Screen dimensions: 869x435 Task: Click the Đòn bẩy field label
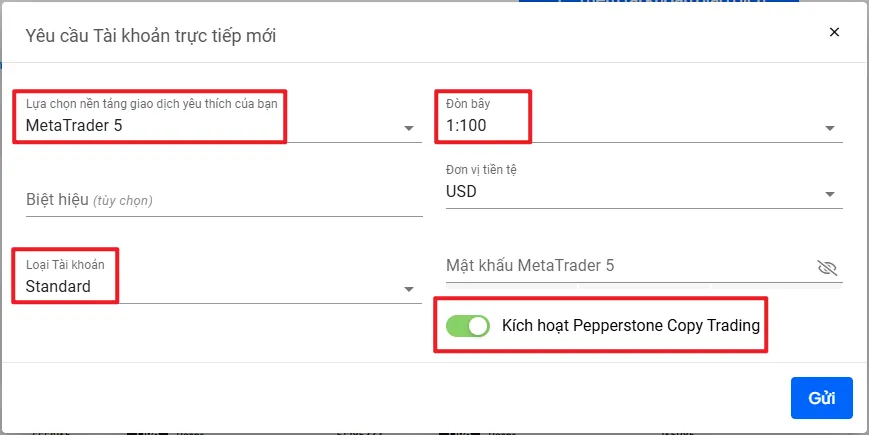click(468, 103)
